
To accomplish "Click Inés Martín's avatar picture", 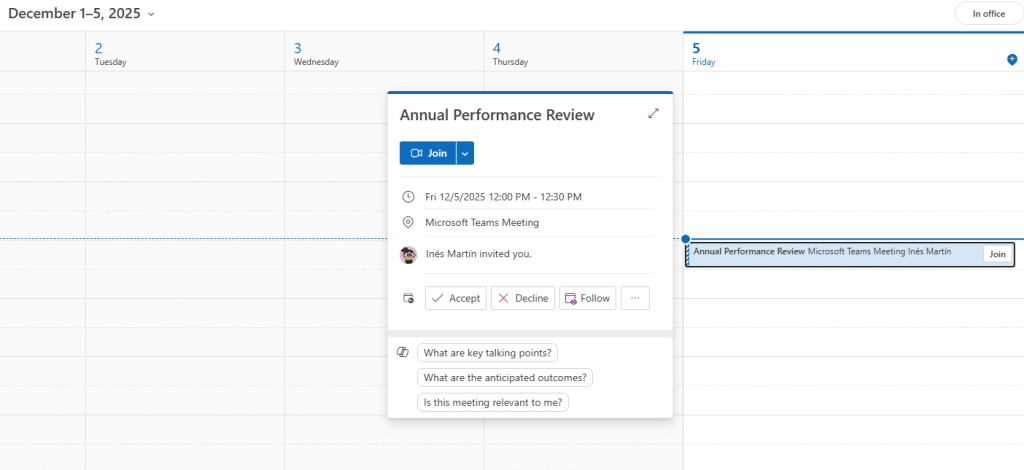I will tap(408, 254).
